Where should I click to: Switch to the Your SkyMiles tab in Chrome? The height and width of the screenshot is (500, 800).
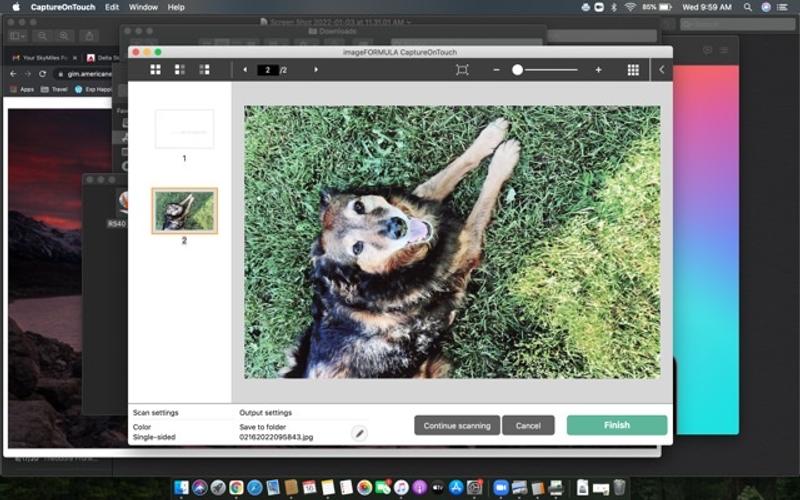(x=44, y=58)
